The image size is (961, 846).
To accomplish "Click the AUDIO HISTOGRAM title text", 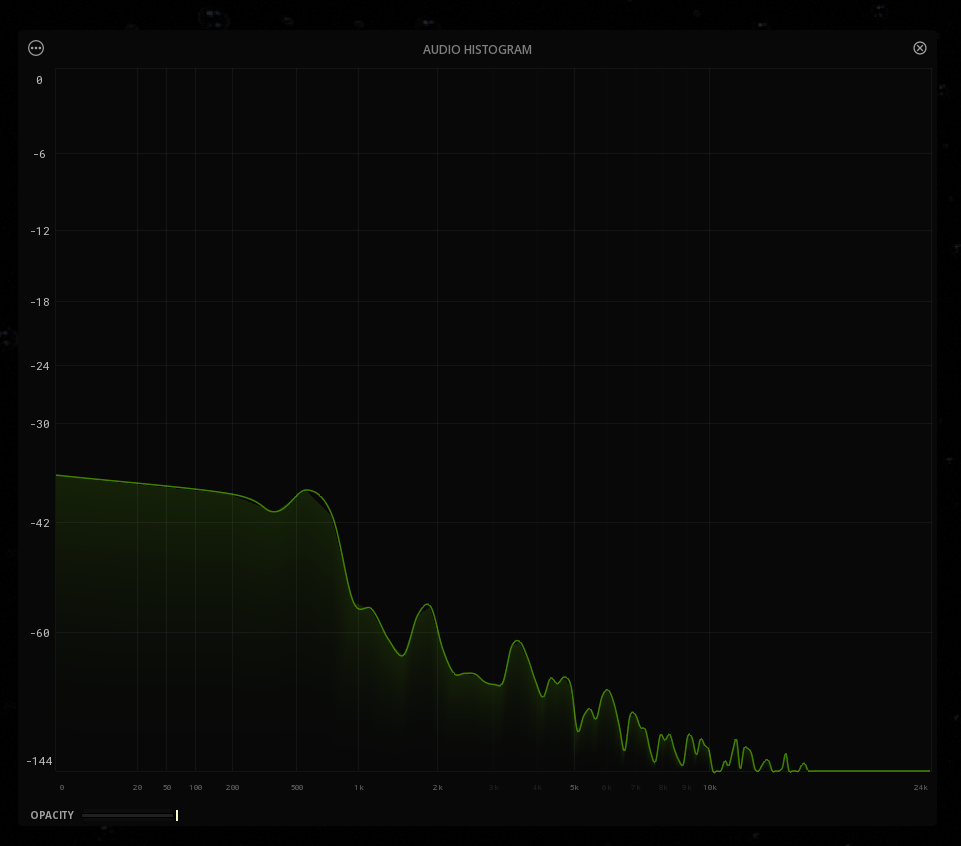I will pos(477,49).
